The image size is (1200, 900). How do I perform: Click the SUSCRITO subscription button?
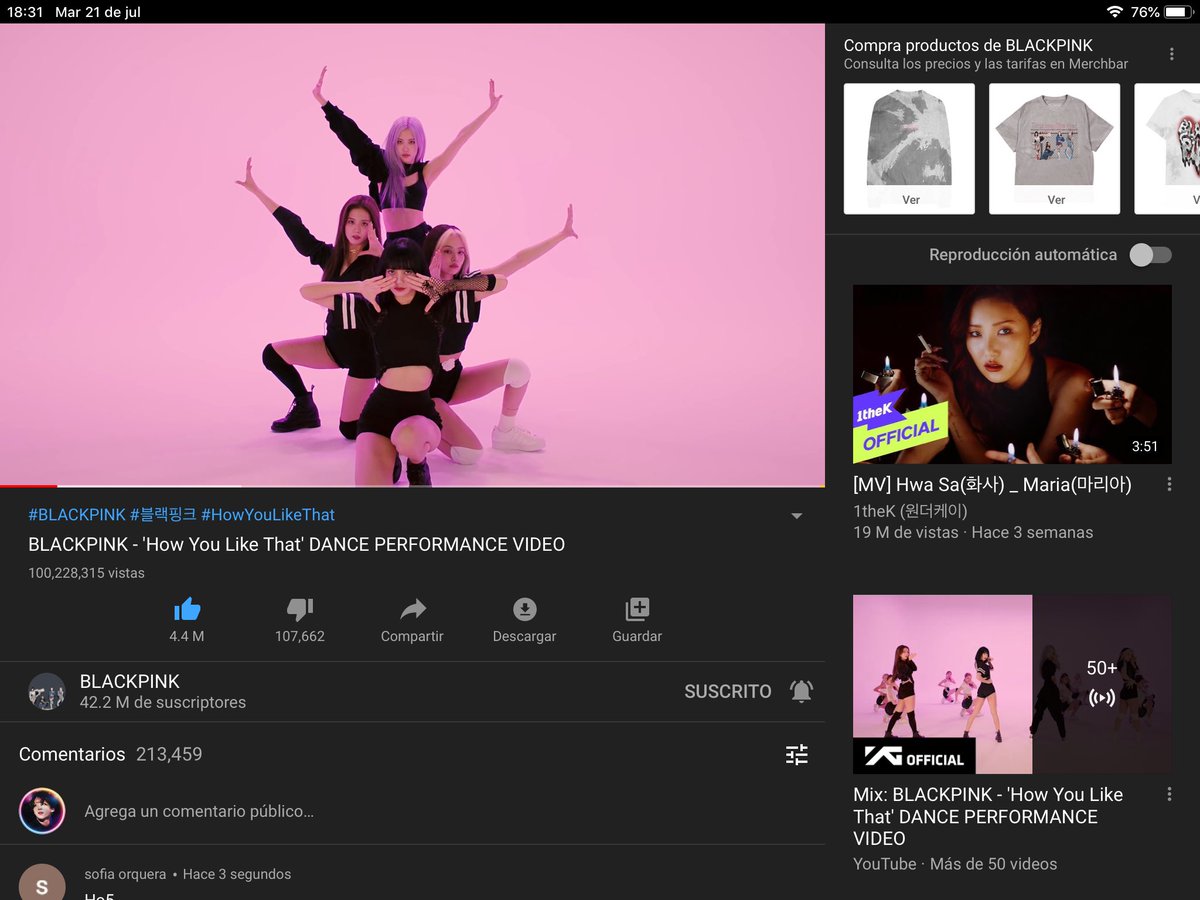728,691
